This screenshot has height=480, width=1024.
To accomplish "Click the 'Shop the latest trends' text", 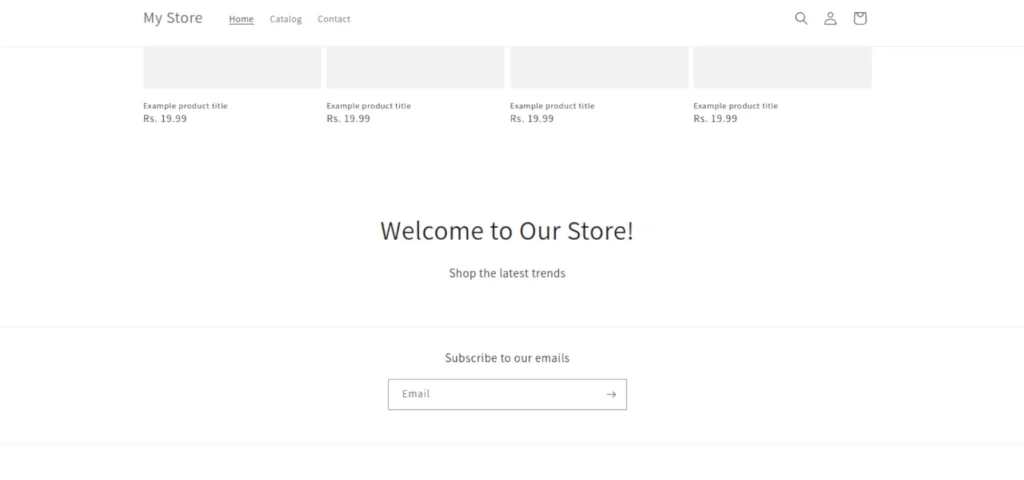I will 507,273.
